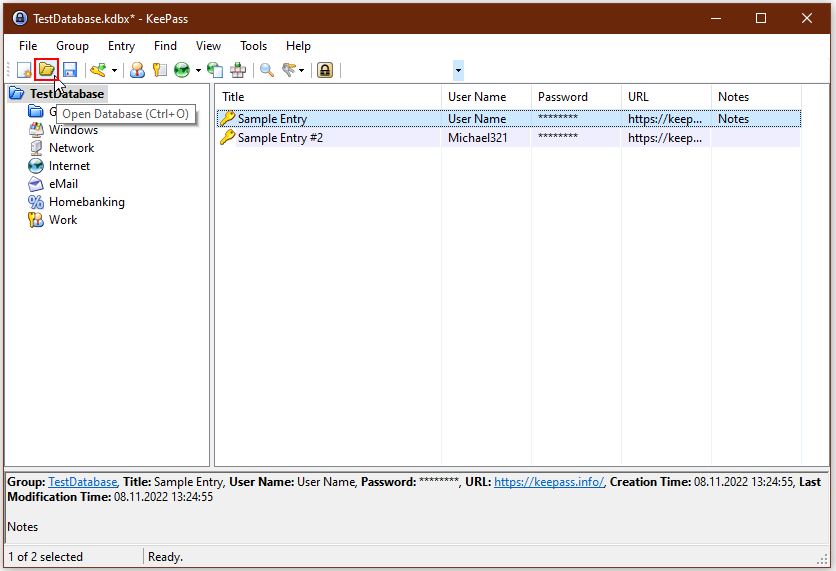This screenshot has height=571, width=836.
Task: Select the Work group
Action: click(x=63, y=220)
